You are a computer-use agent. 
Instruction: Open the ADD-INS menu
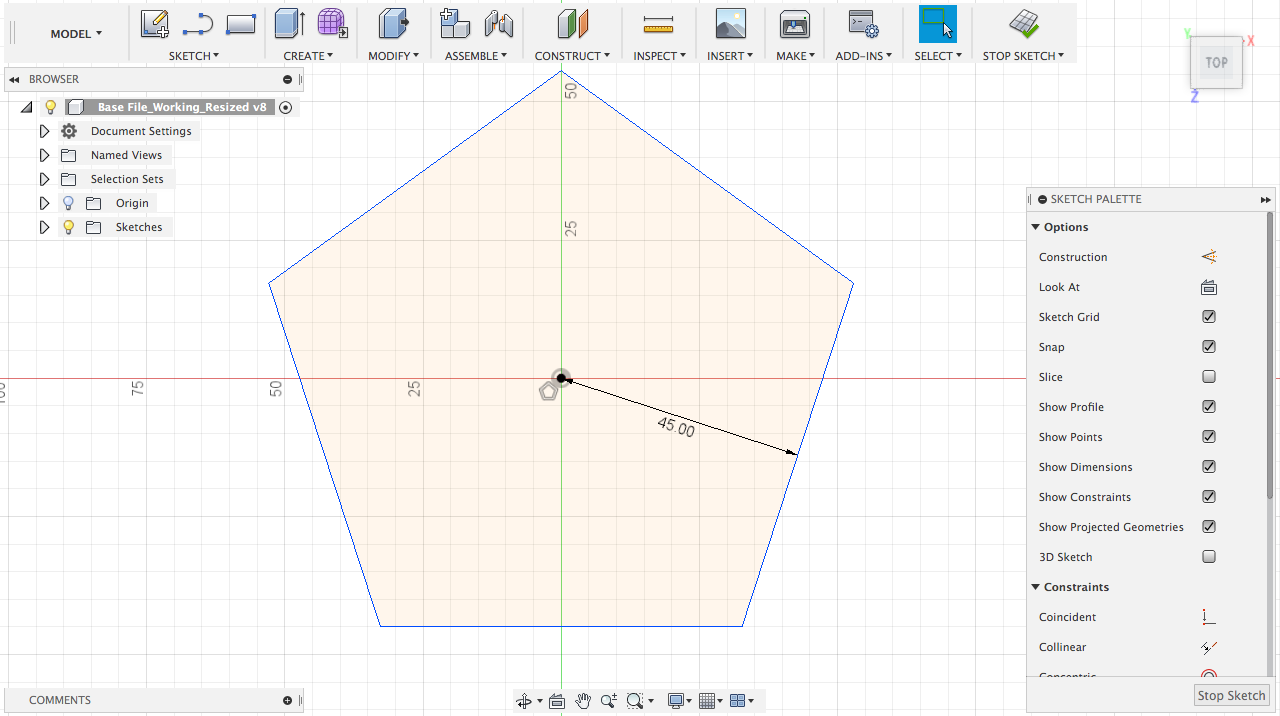click(864, 56)
